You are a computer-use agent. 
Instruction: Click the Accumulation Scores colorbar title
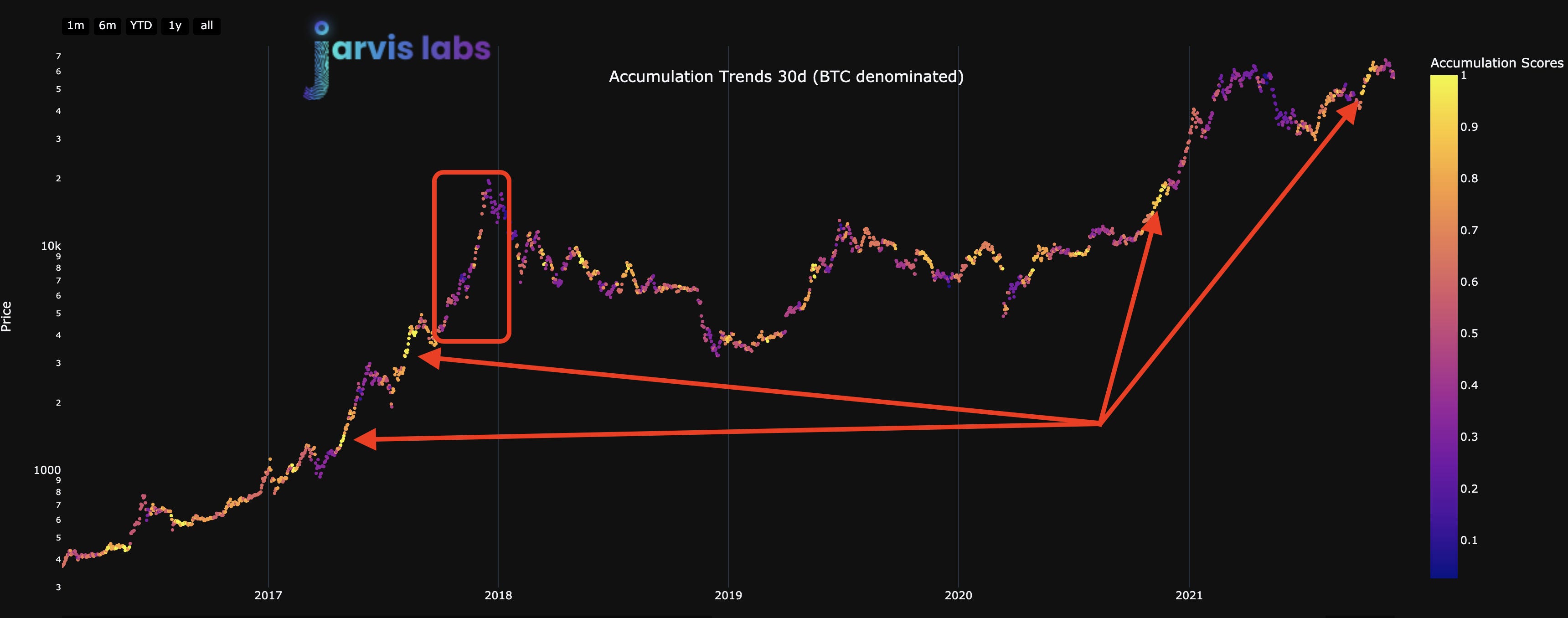point(1496,63)
